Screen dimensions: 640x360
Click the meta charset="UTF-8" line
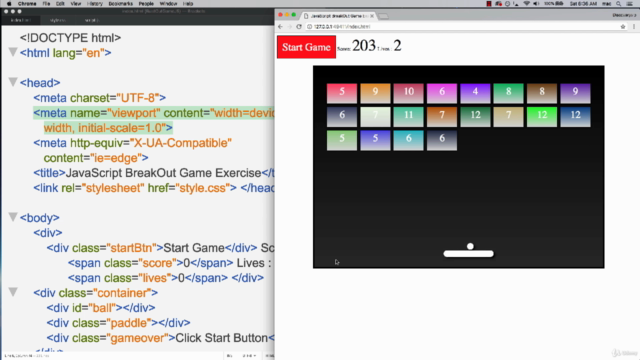(100, 98)
